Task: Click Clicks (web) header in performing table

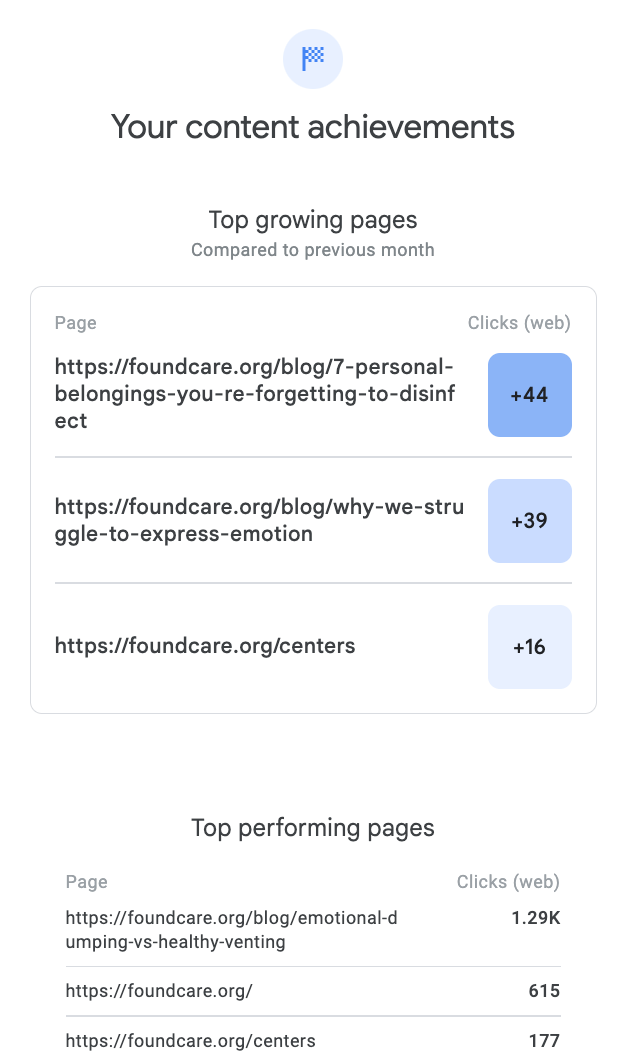Action: [508, 882]
